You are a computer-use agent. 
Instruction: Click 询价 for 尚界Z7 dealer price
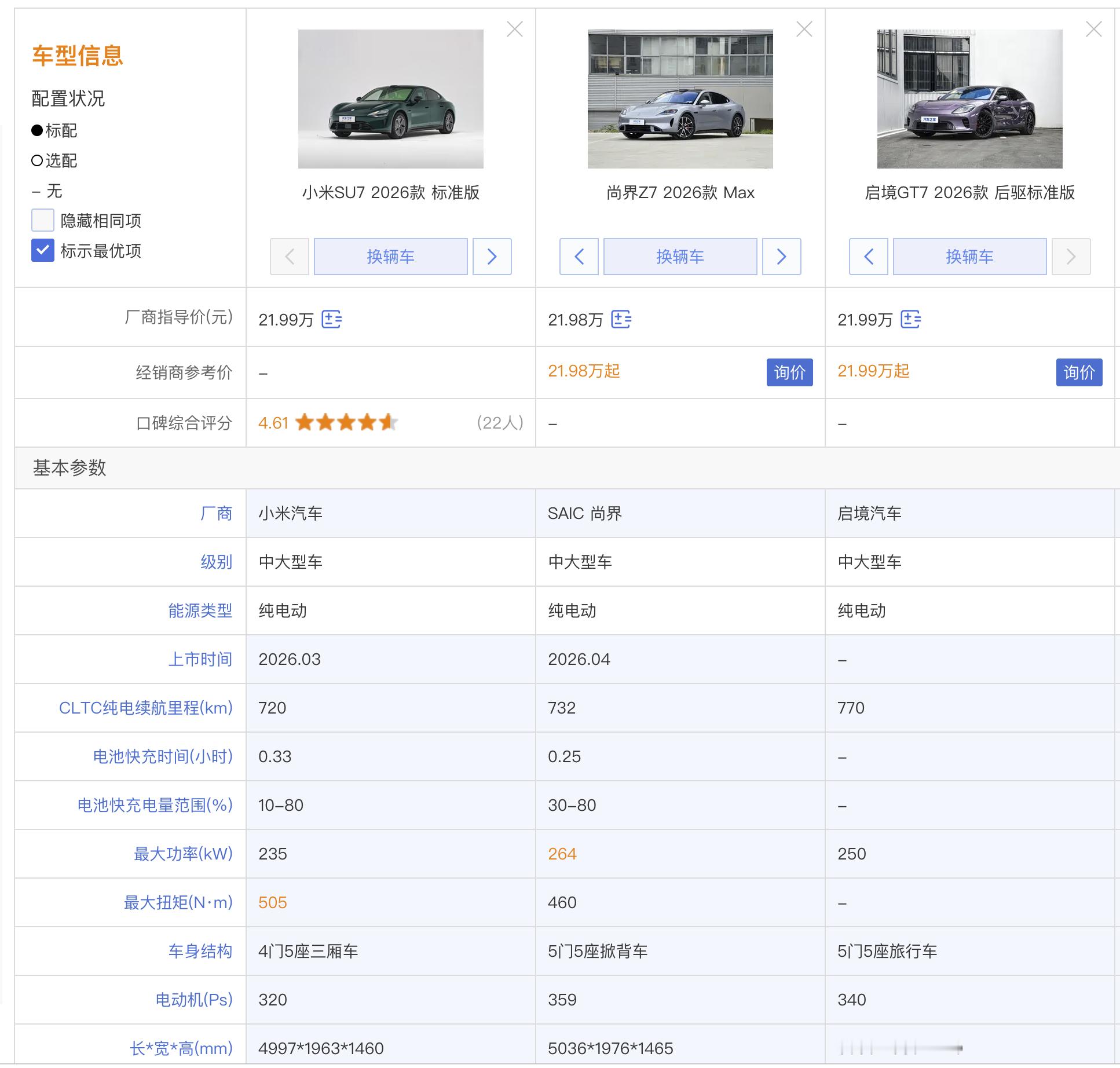tap(790, 372)
